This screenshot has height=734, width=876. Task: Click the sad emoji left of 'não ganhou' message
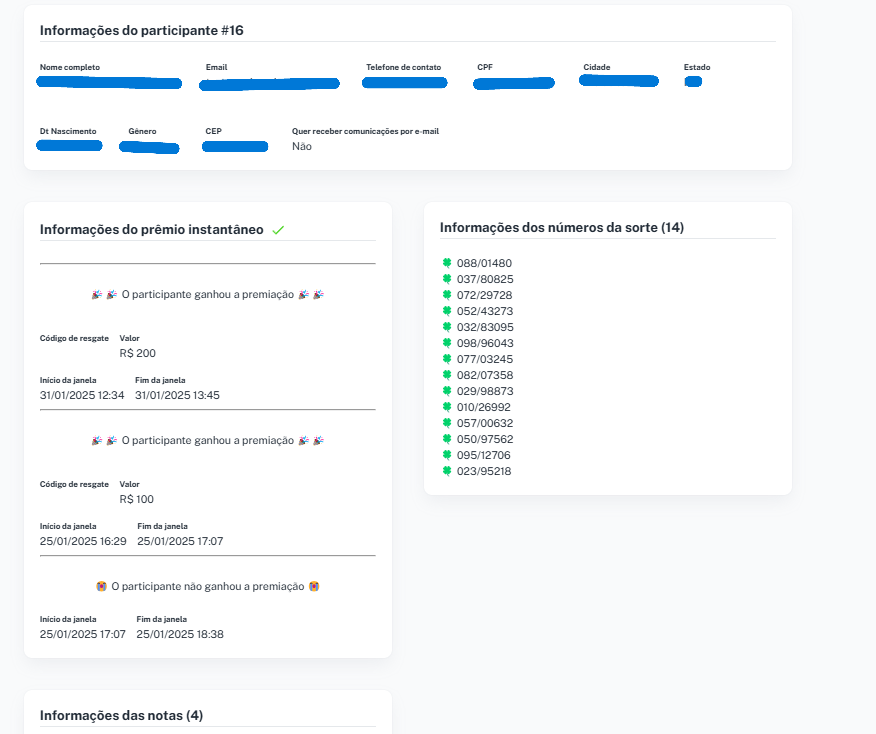[101, 586]
